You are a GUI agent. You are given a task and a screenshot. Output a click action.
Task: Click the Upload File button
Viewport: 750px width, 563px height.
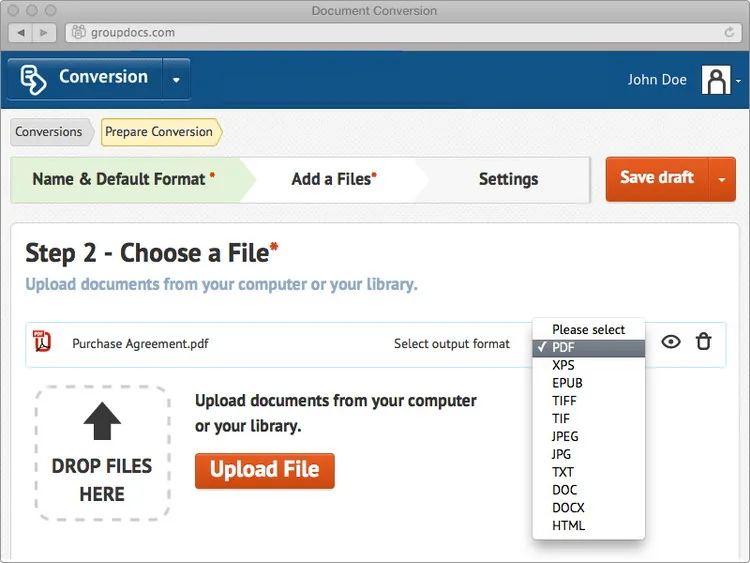coord(265,471)
